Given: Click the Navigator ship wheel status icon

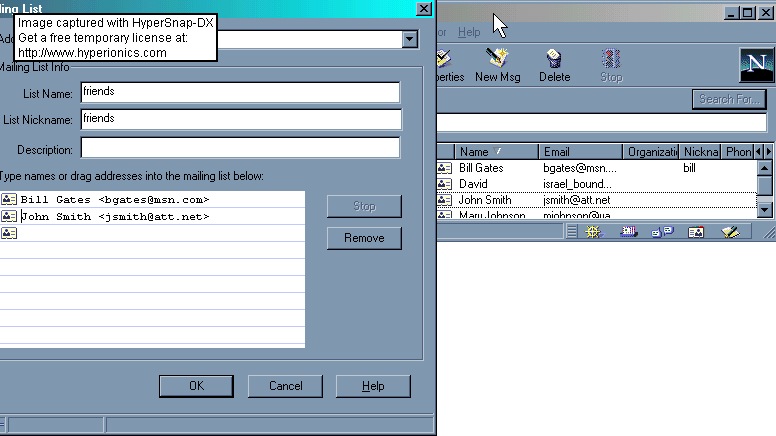Looking at the screenshot, I should pyautogui.click(x=594, y=232).
